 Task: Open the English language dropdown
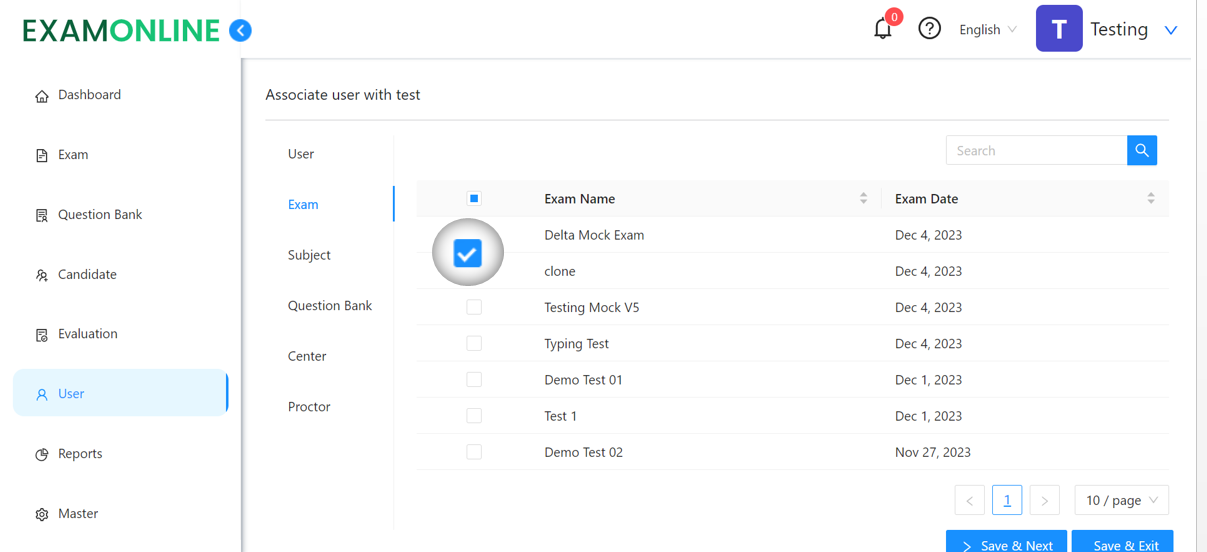(x=987, y=30)
